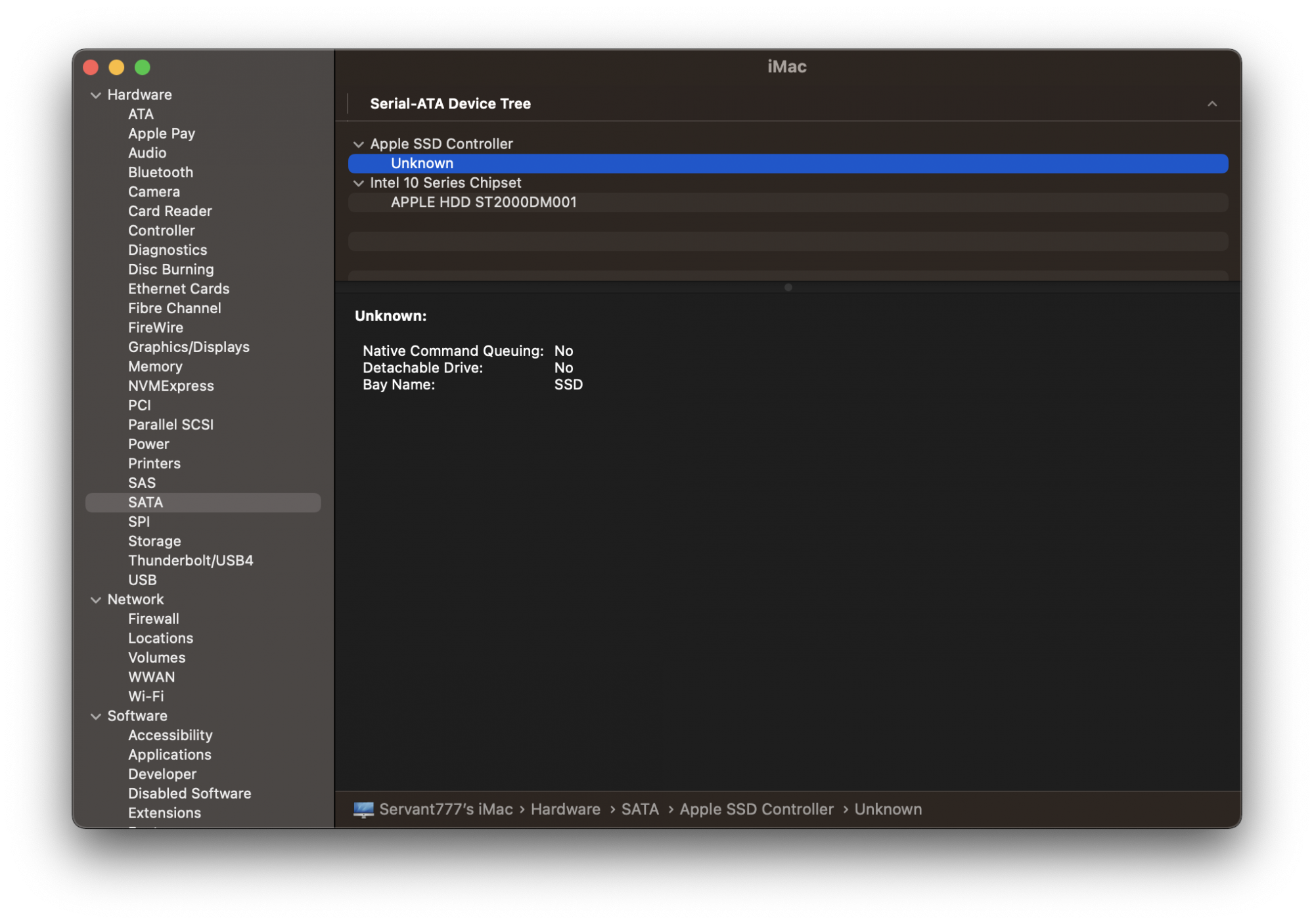Collapse the Hardware section in sidebar
The height and width of the screenshot is (924, 1314).
point(96,95)
